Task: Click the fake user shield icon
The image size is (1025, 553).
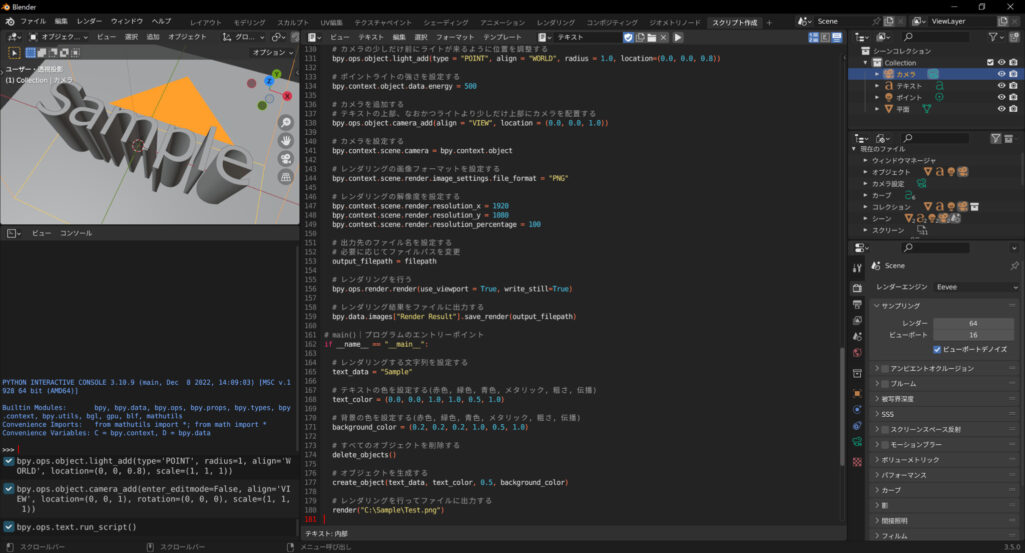Action: point(628,37)
